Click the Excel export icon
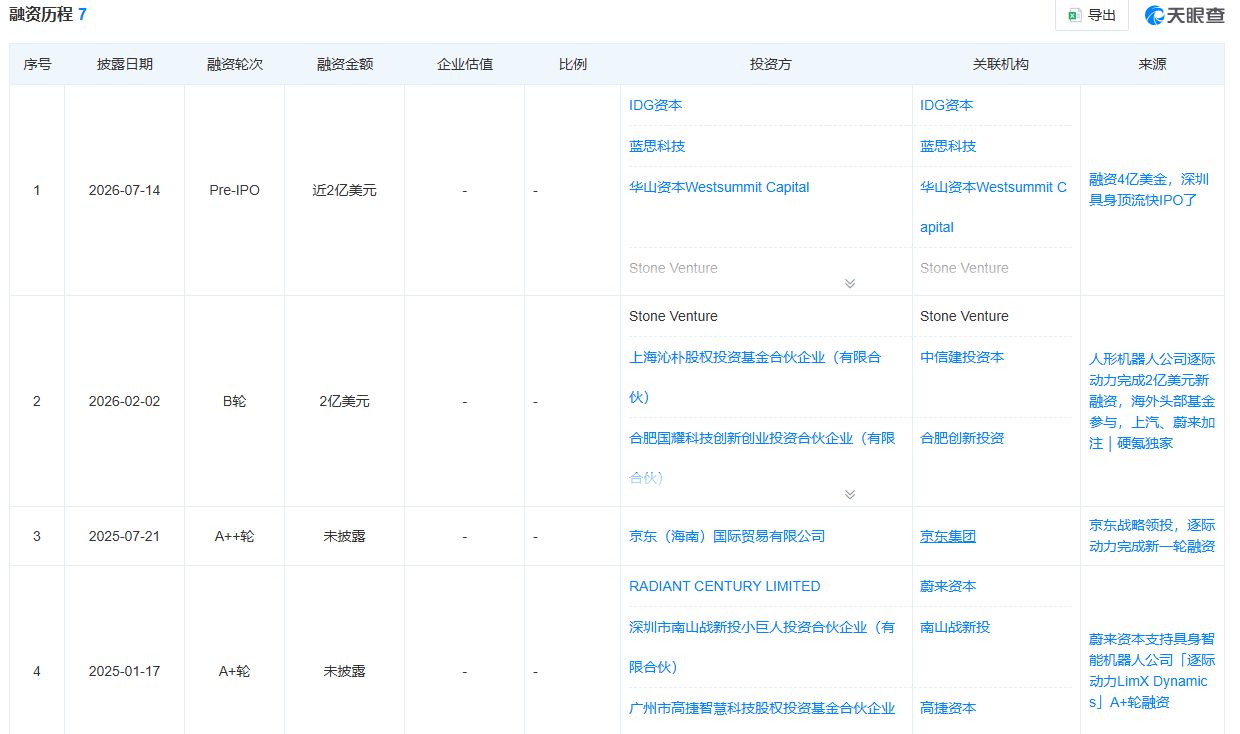 1075,15
